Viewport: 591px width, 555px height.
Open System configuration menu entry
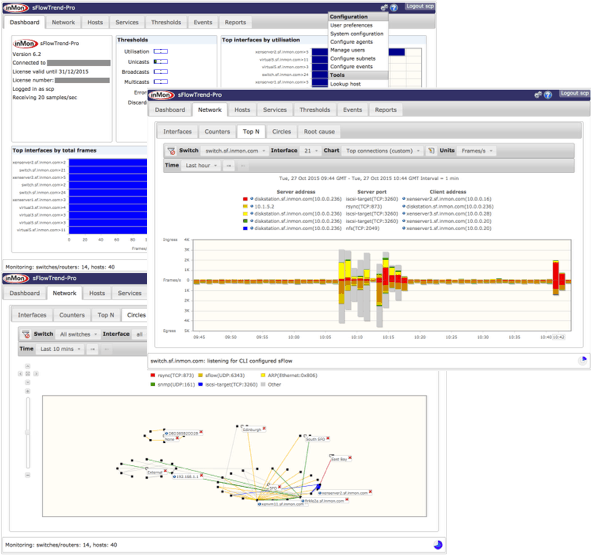[357, 34]
